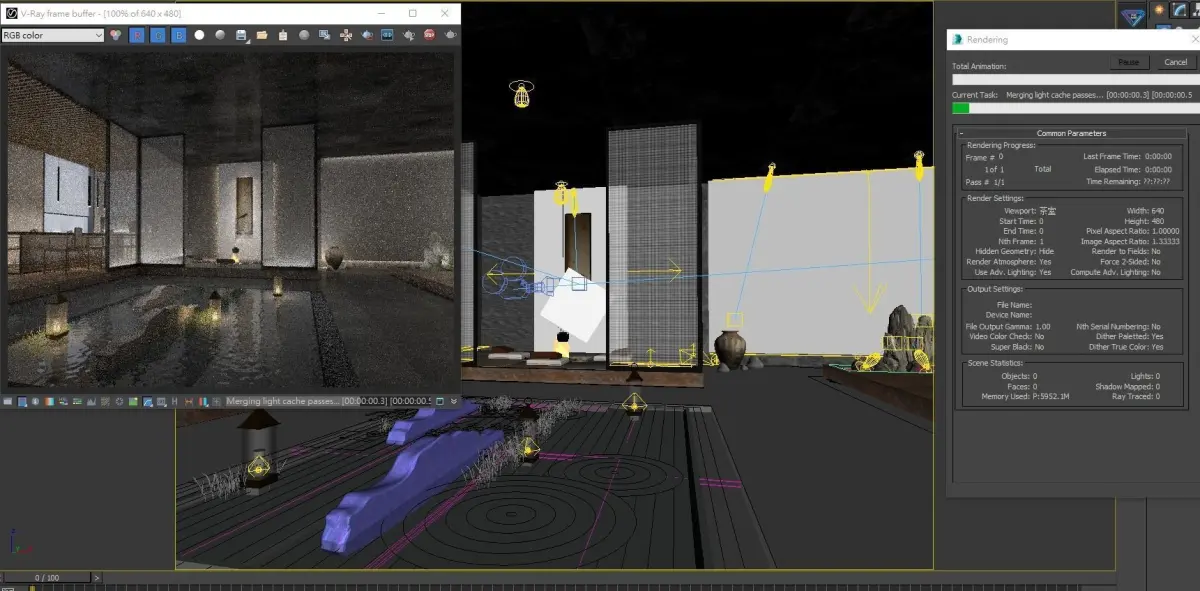Click 'Height: 480' in Render Settings
Image resolution: width=1200 pixels, height=591 pixels.
click(1144, 221)
